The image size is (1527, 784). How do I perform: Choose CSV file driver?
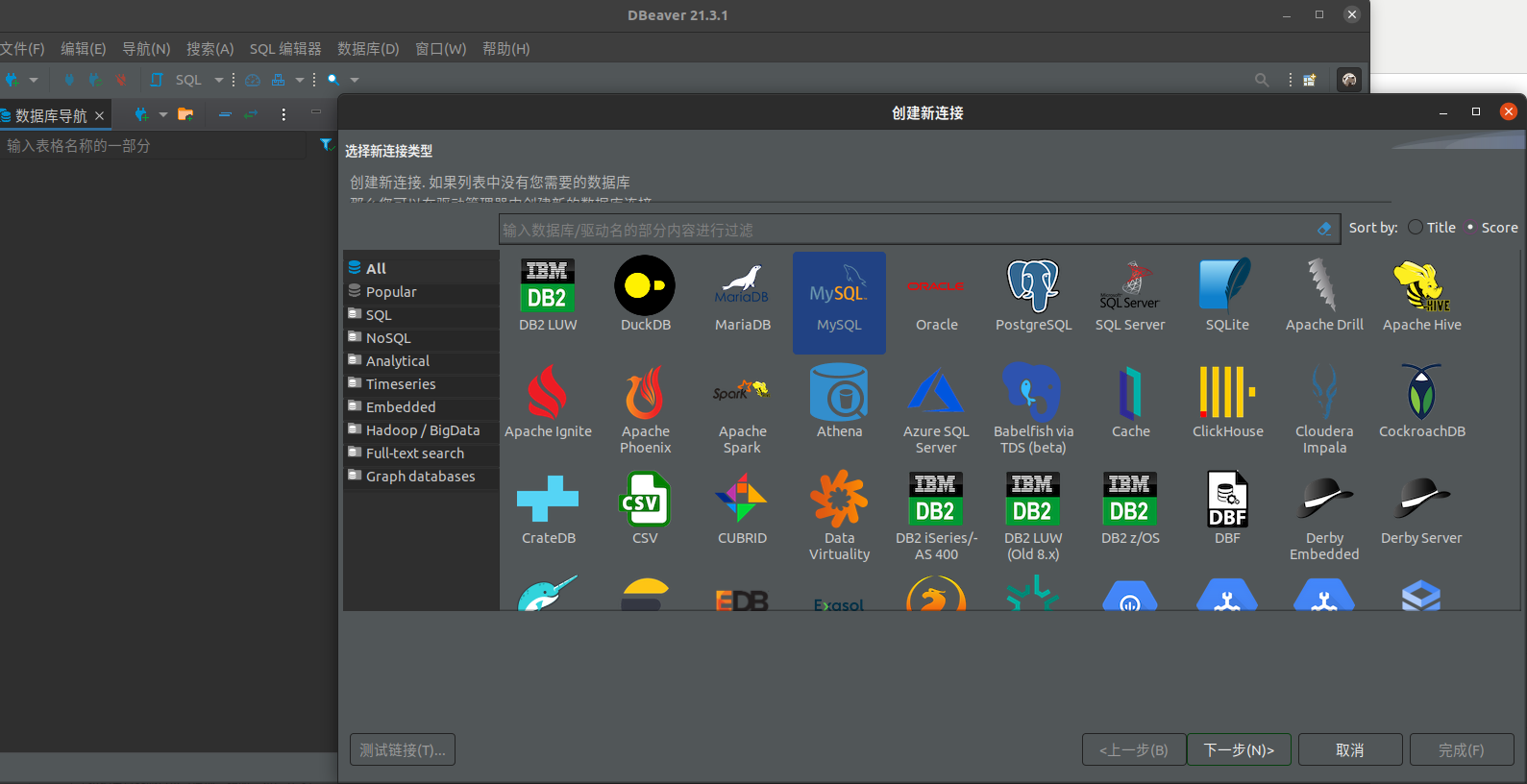645,509
